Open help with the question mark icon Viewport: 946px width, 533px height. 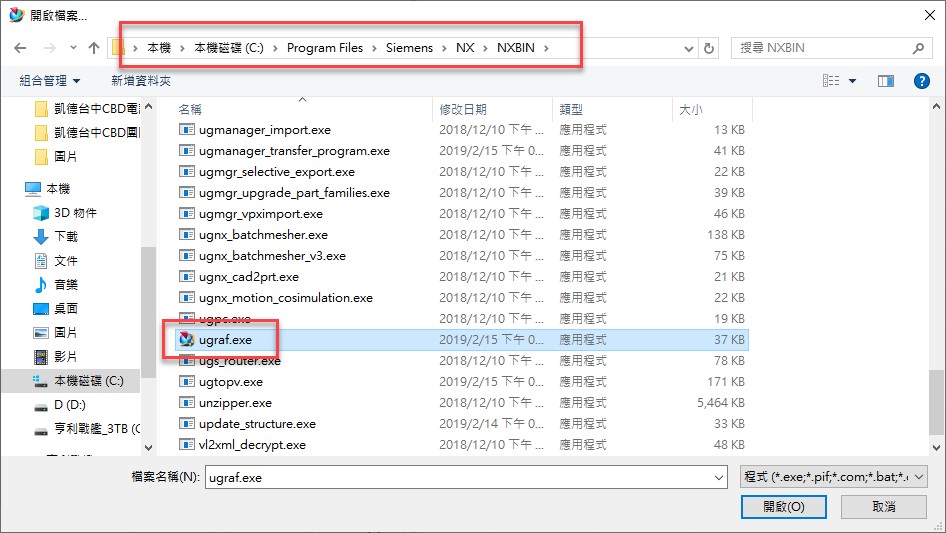[x=921, y=80]
